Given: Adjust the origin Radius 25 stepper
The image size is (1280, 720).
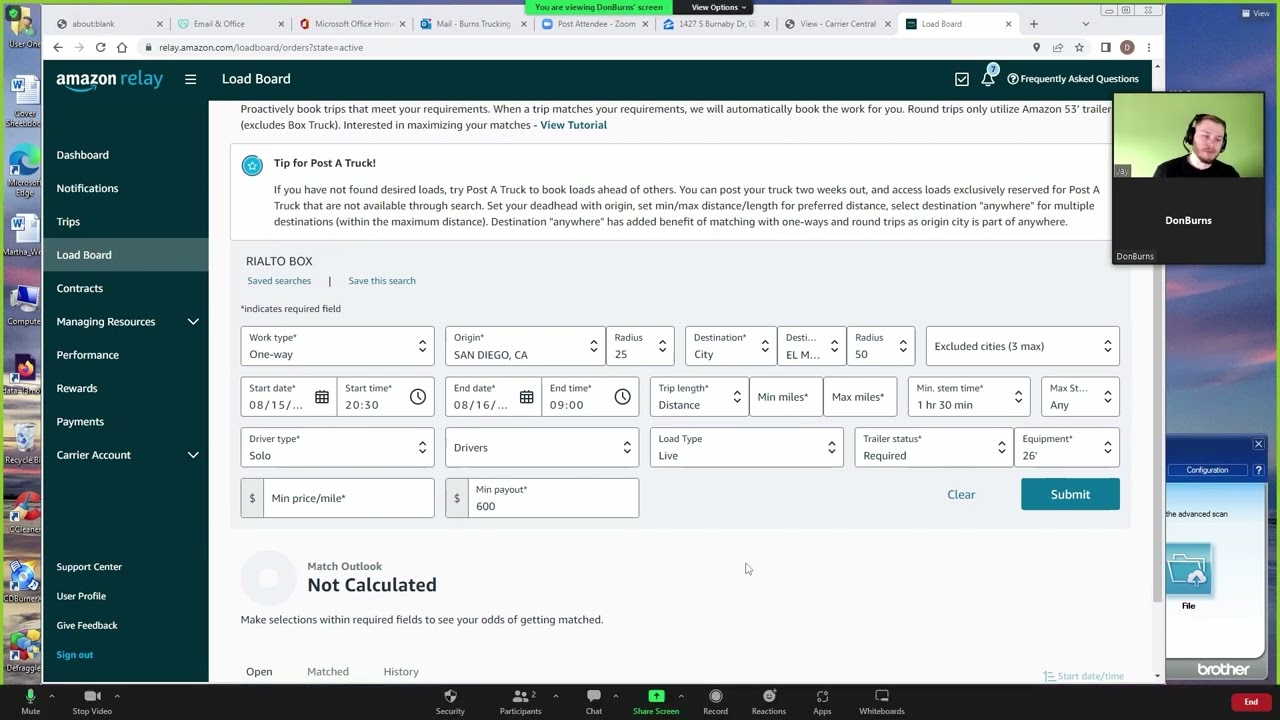Looking at the screenshot, I should (x=640, y=346).
